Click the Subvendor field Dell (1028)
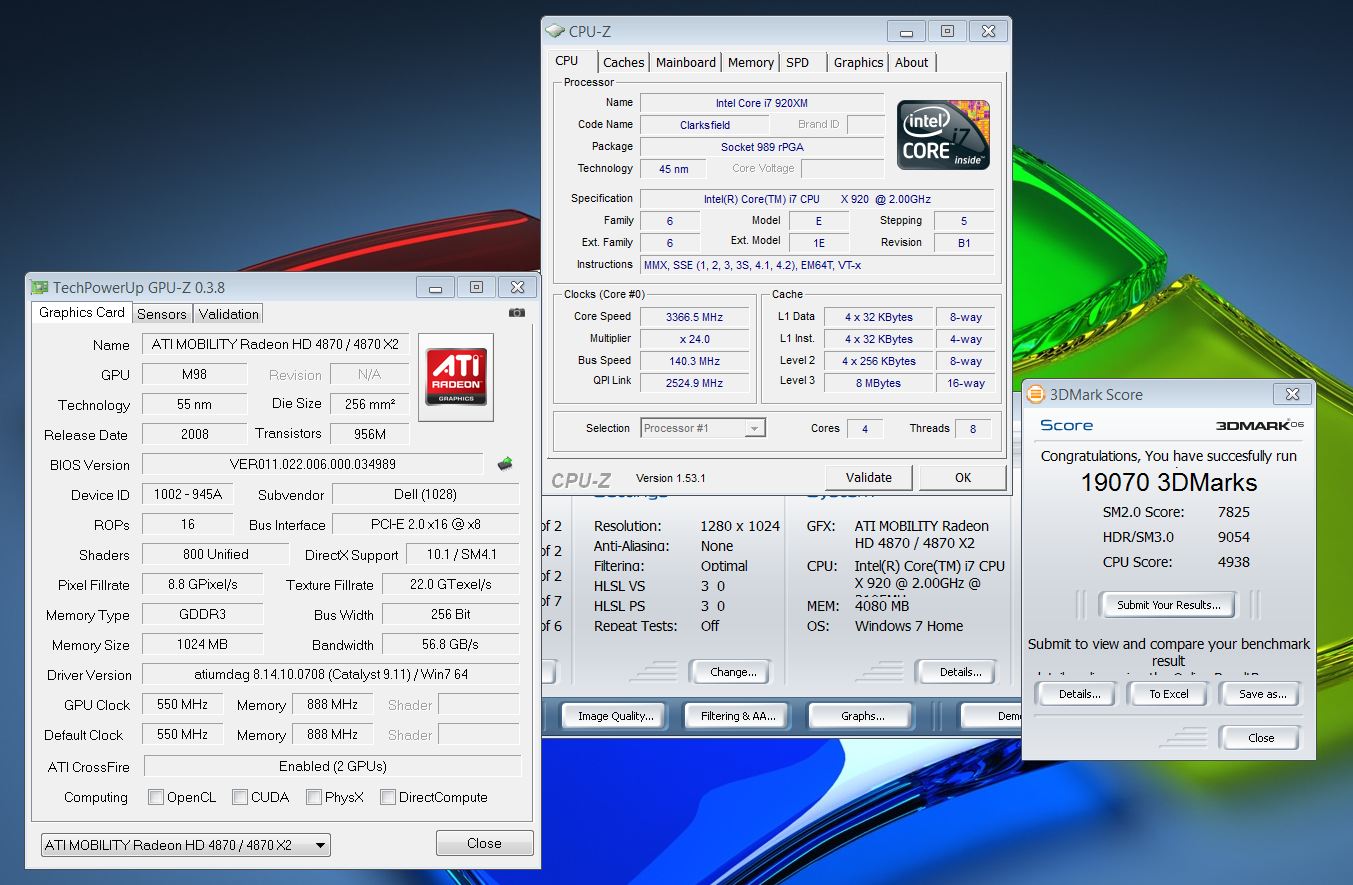Screen dimensions: 1353x885 coord(425,495)
